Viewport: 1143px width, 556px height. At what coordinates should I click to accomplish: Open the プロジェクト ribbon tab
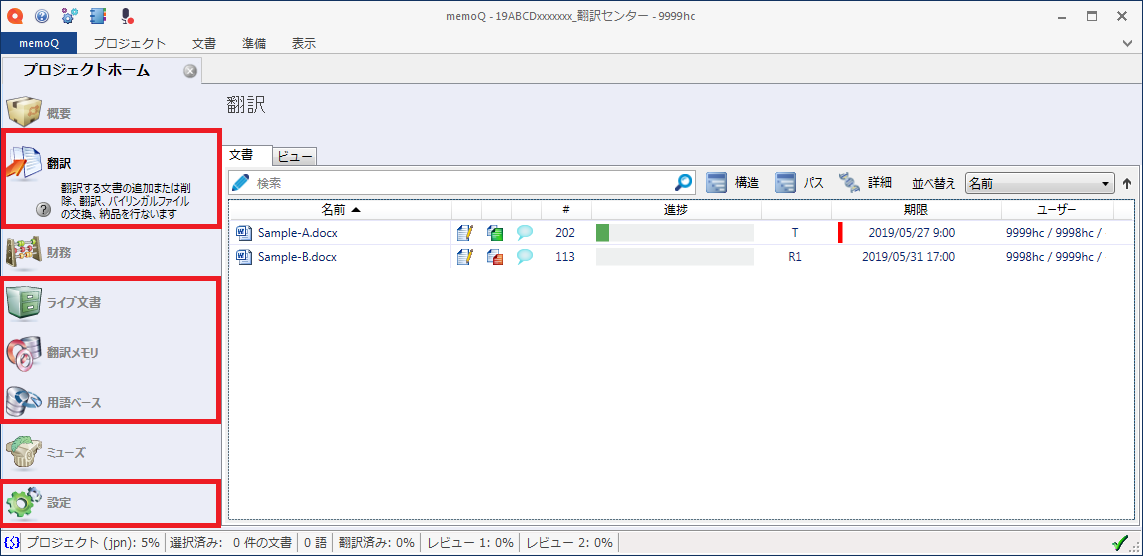[x=129, y=43]
